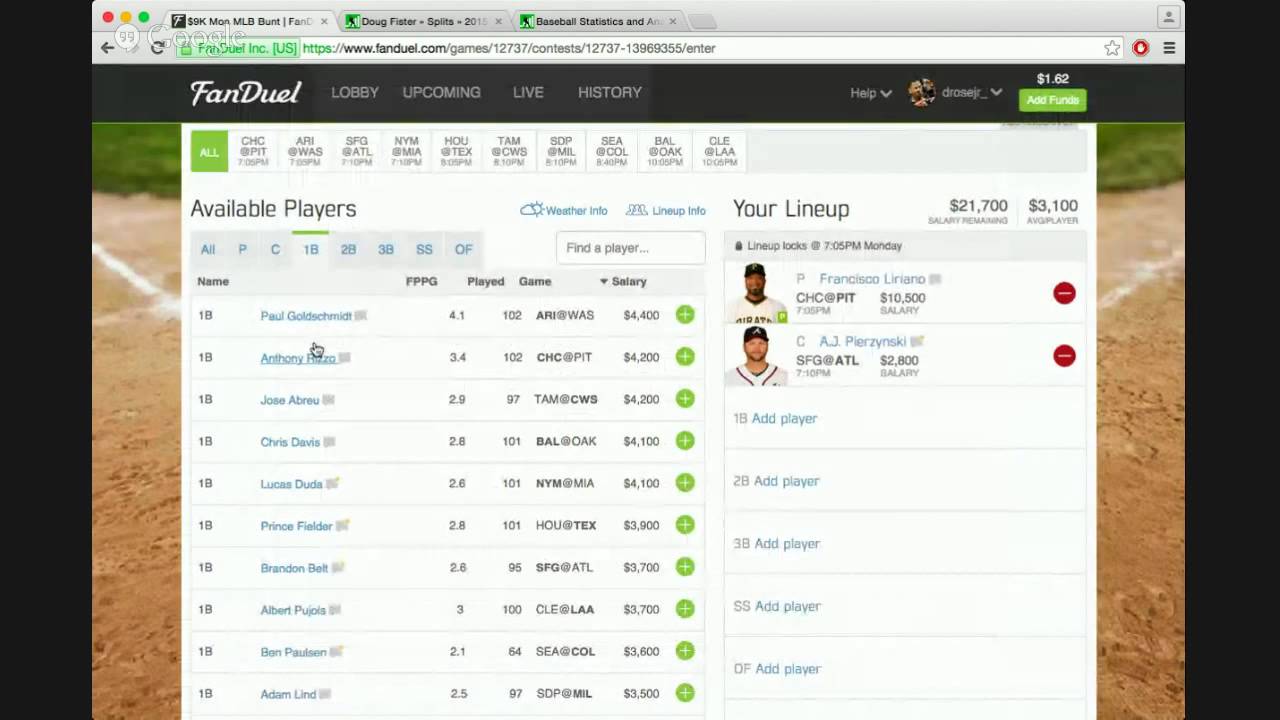1280x720 pixels.
Task: Filter by NYM @MIA game
Action: click(x=406, y=151)
